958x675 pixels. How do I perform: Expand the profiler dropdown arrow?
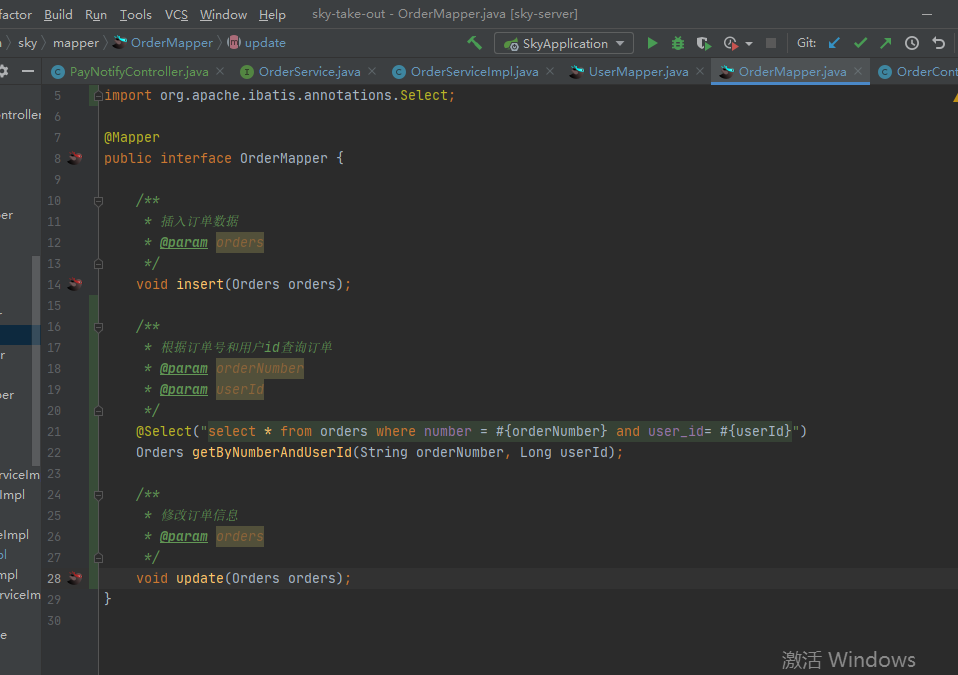(749, 44)
